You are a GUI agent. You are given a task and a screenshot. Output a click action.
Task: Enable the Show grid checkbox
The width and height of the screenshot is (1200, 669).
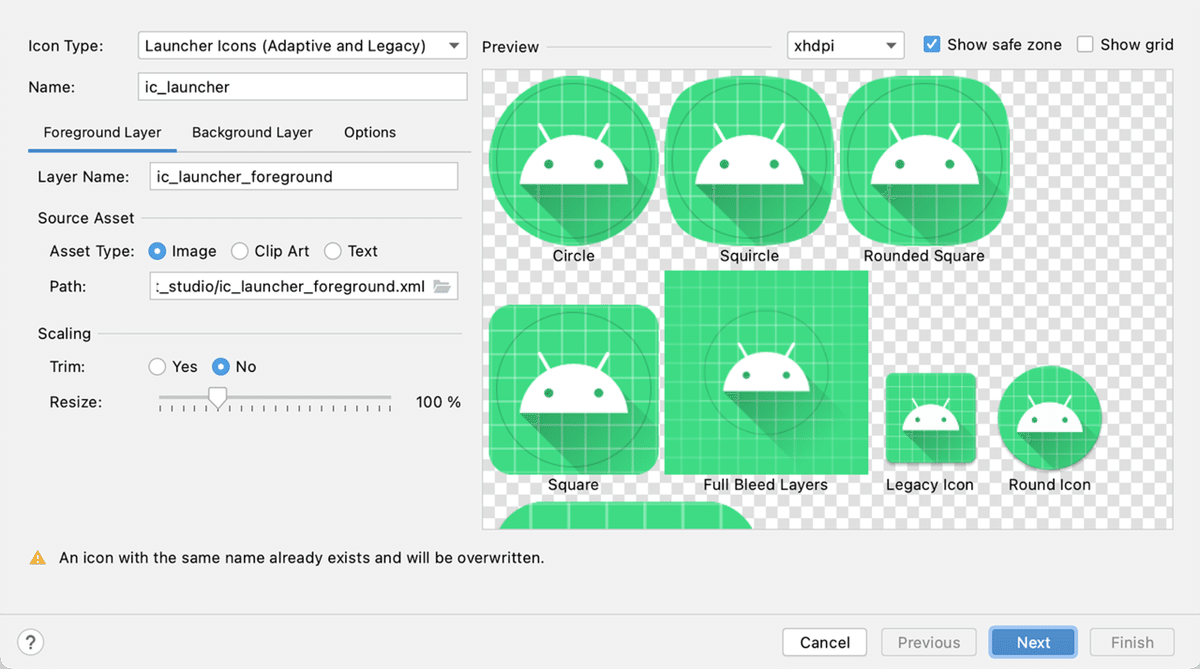(x=1085, y=44)
